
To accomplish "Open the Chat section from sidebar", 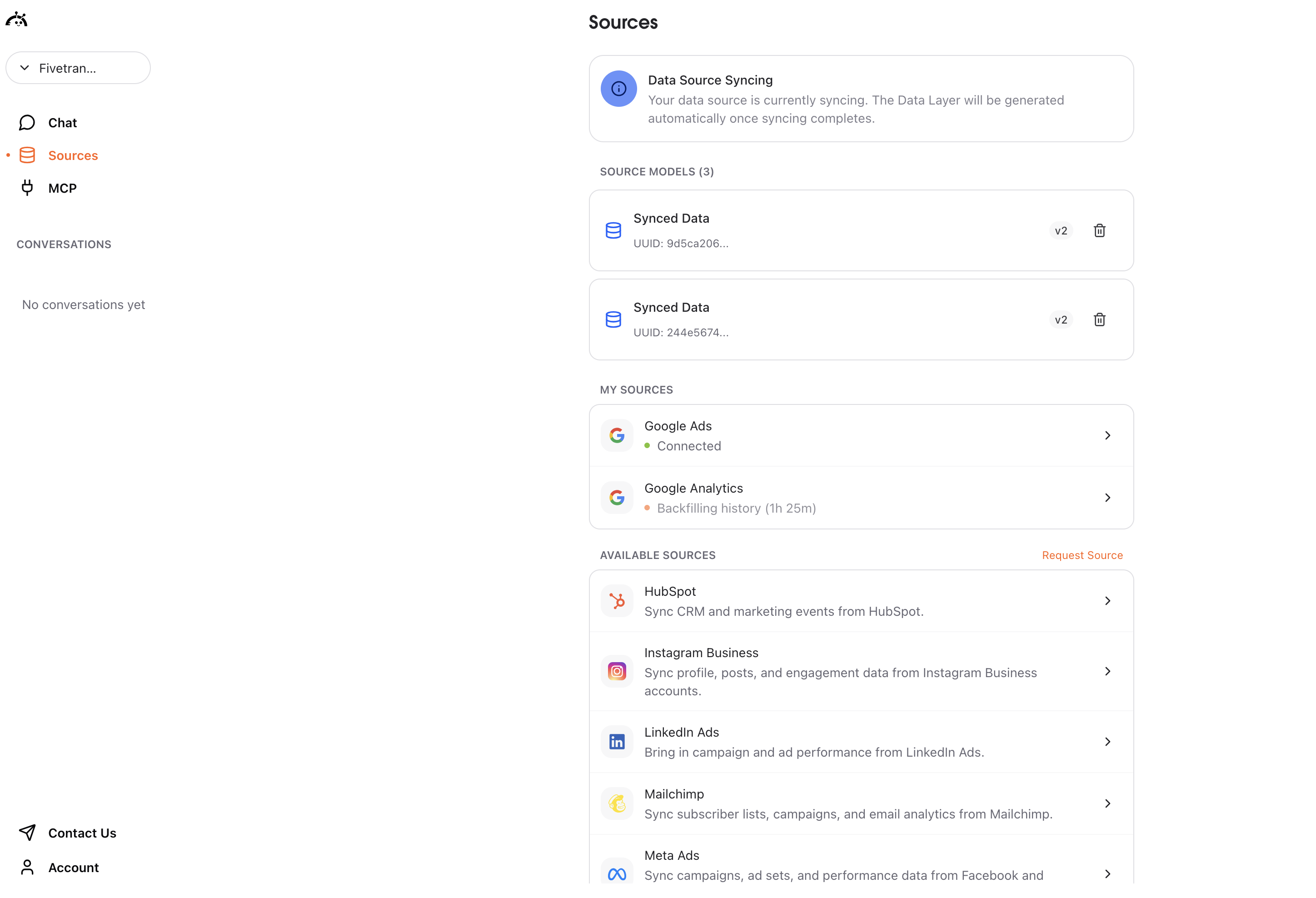I will click(x=62, y=122).
